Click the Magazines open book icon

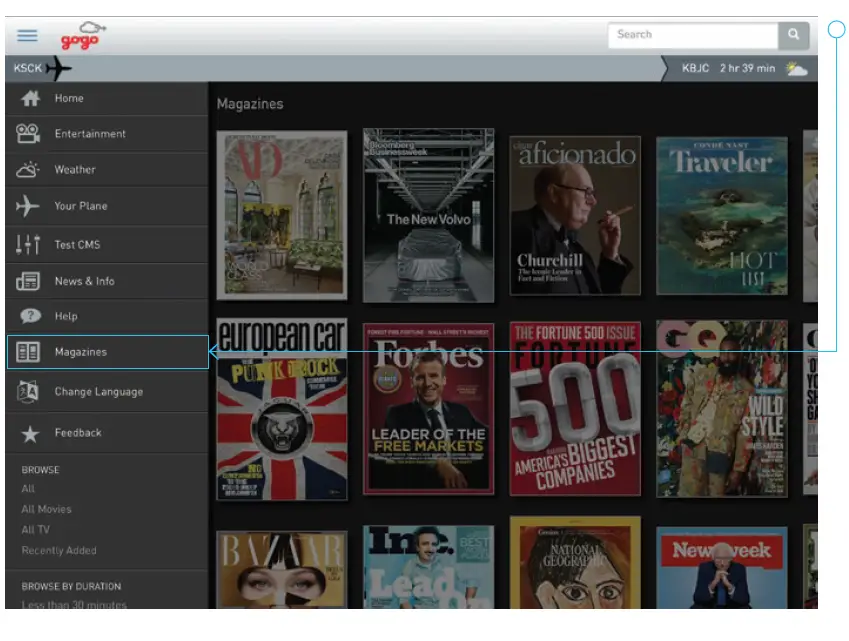(28, 352)
